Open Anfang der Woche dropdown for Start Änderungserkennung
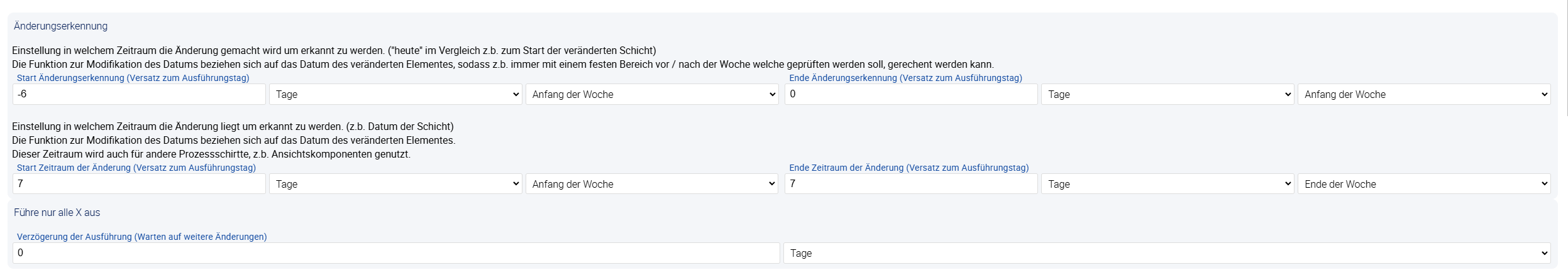The width and height of the screenshot is (1568, 275). [x=651, y=94]
